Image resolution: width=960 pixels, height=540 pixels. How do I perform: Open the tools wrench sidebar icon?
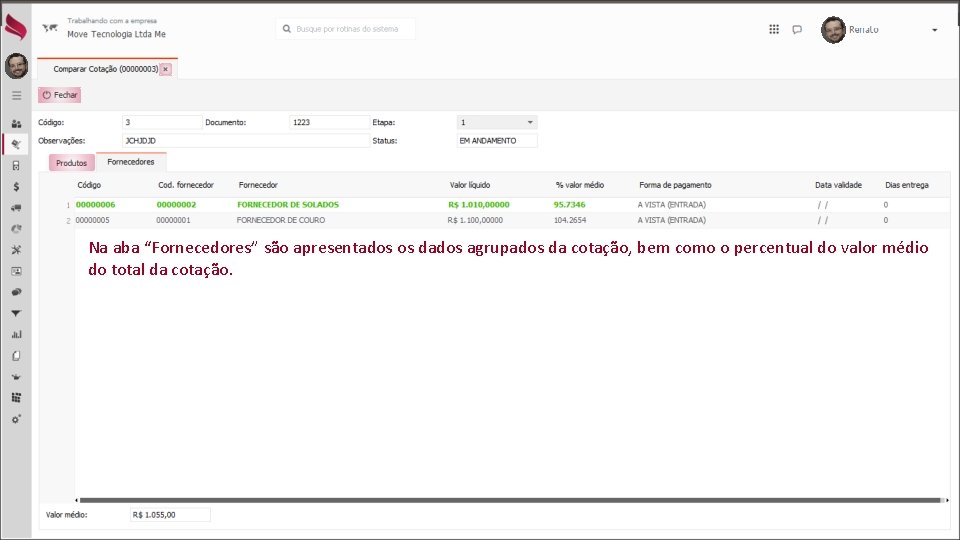point(17,250)
